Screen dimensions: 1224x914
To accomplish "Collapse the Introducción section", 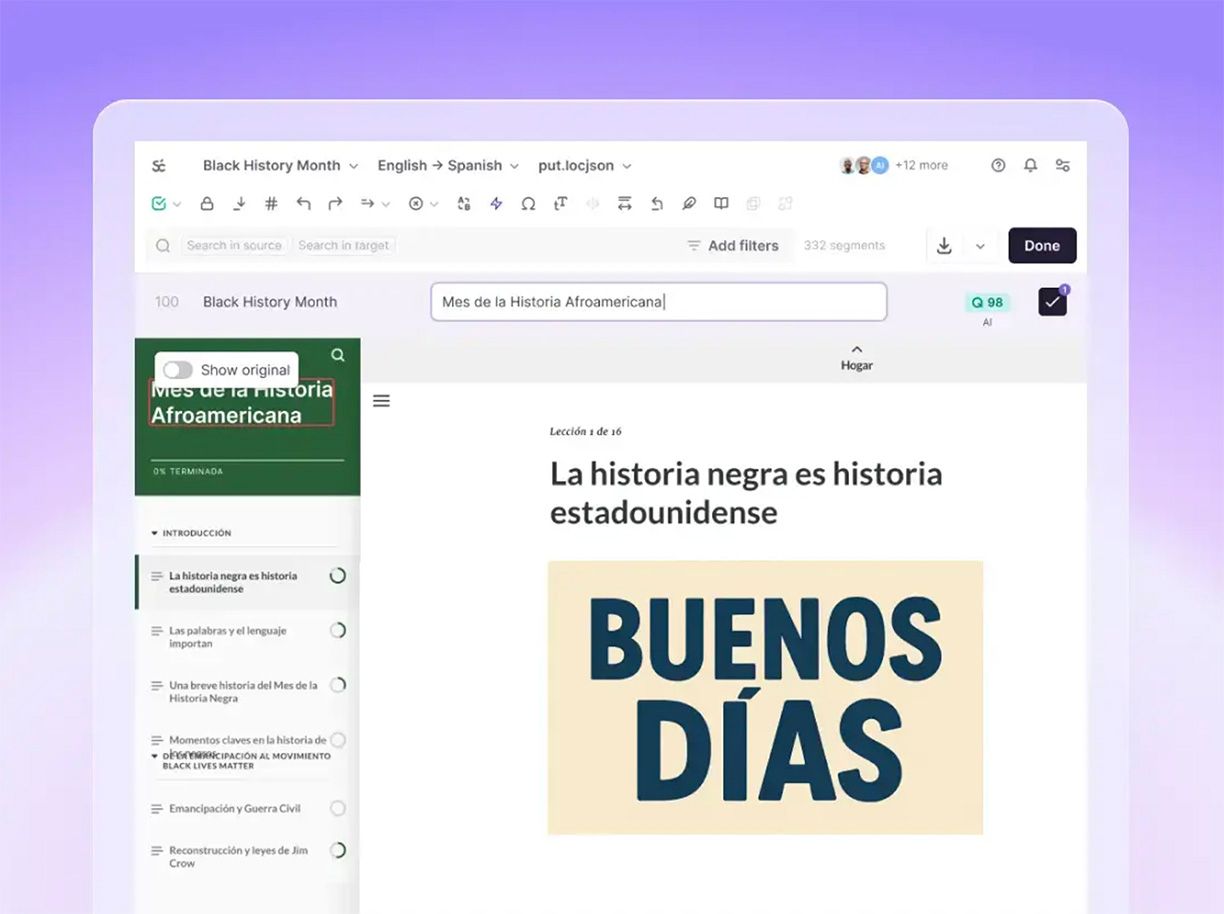I will pos(155,533).
